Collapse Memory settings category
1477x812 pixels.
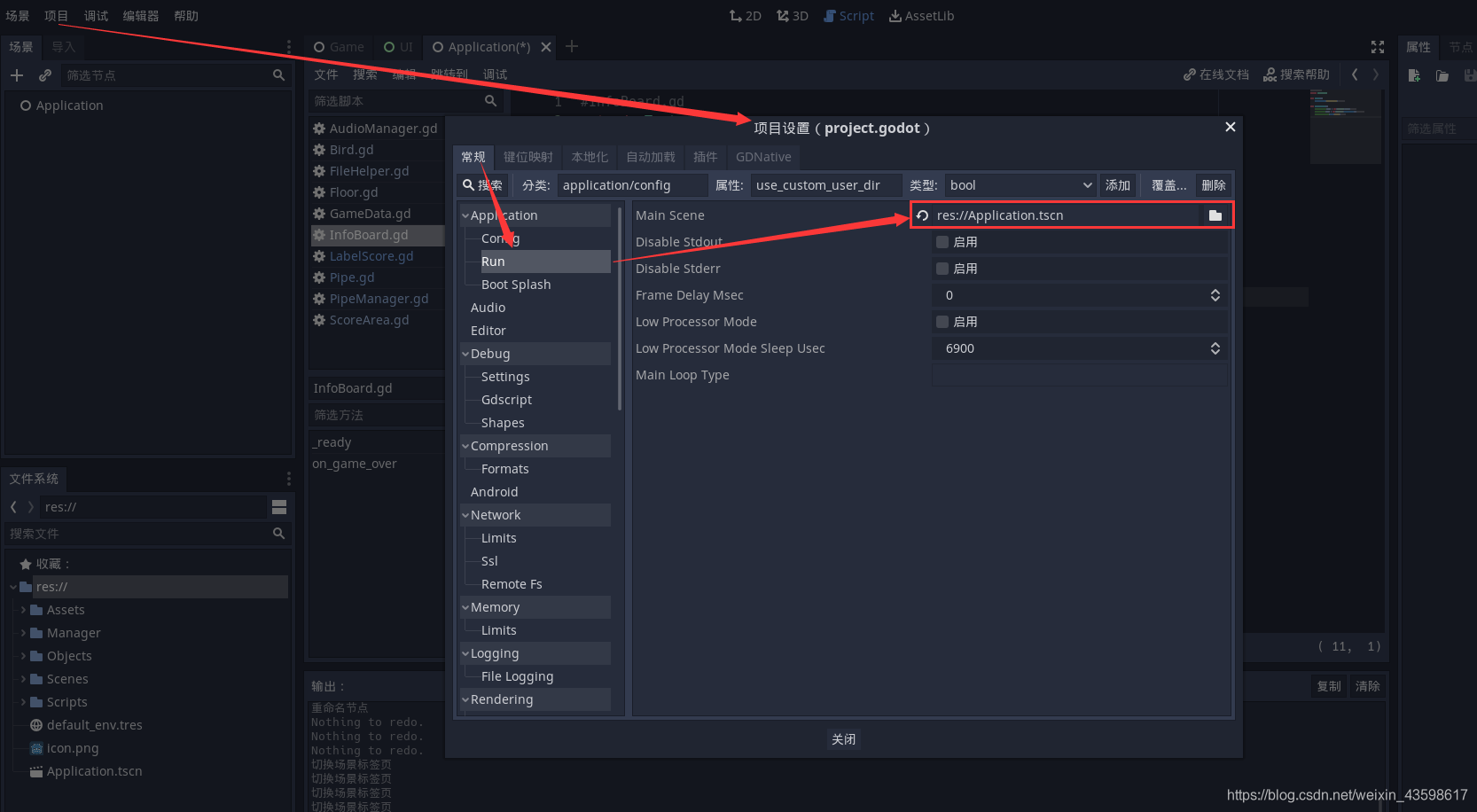pyautogui.click(x=465, y=607)
